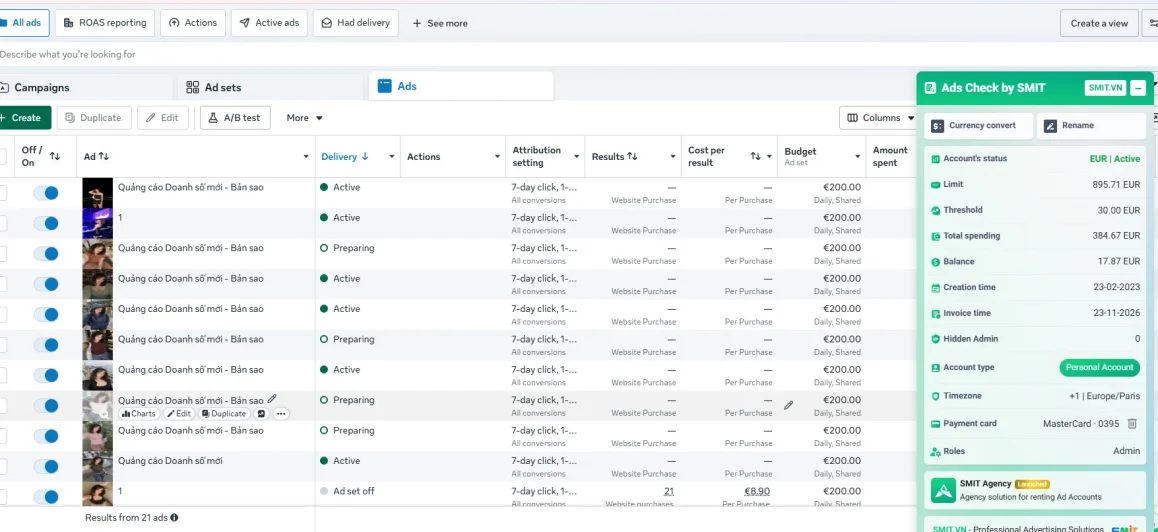Open the Actions view at the top
Viewport: 1158px width, 532px height.
[x=193, y=23]
